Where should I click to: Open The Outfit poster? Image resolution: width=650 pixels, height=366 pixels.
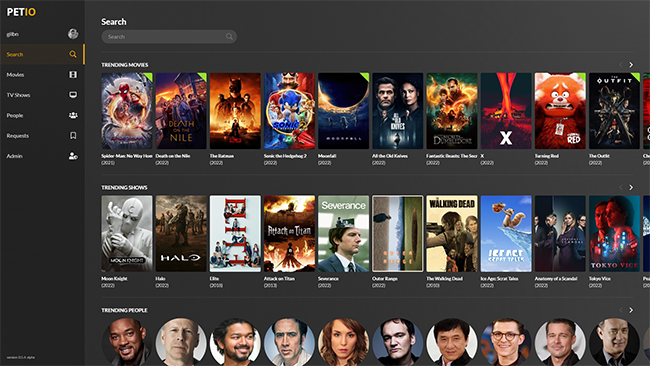614,111
